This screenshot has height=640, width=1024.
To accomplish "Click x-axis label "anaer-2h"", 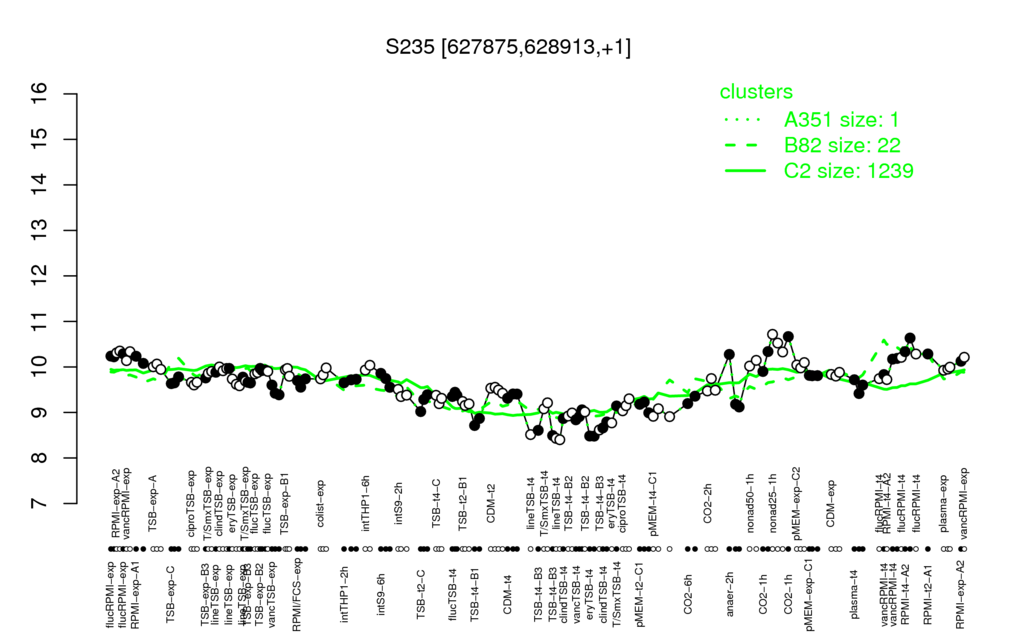I will 731,594.
